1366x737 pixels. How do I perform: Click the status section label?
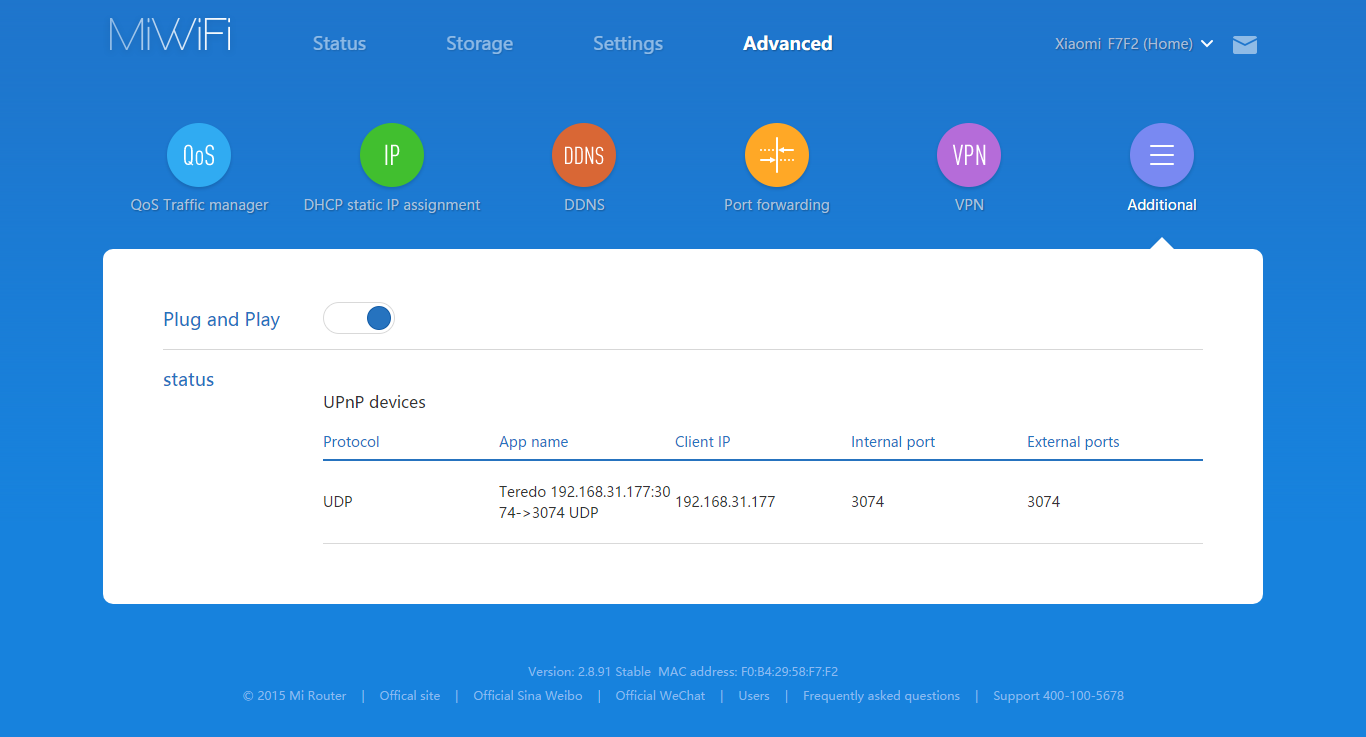point(188,380)
